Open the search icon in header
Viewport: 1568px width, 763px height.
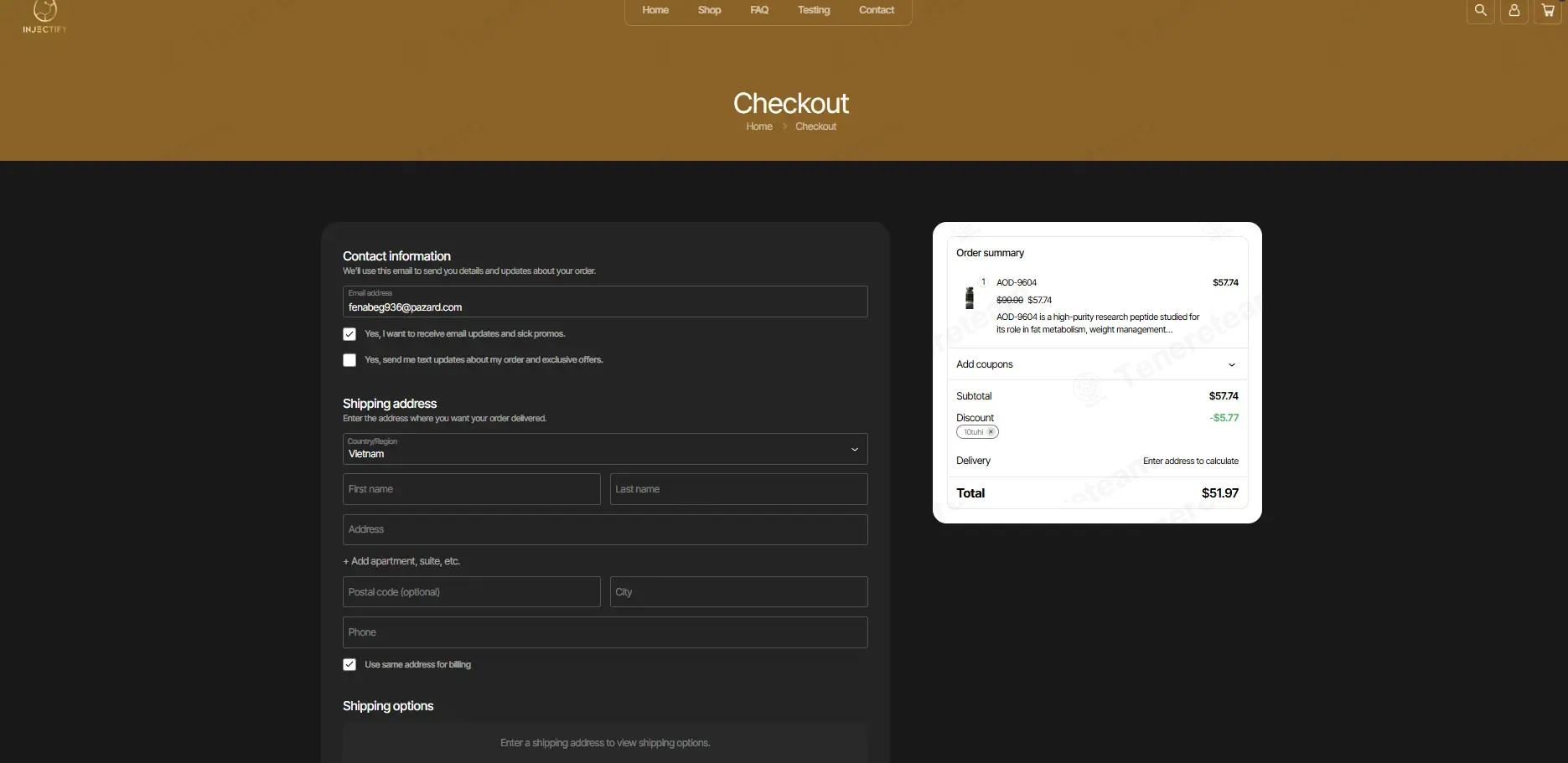click(1481, 10)
